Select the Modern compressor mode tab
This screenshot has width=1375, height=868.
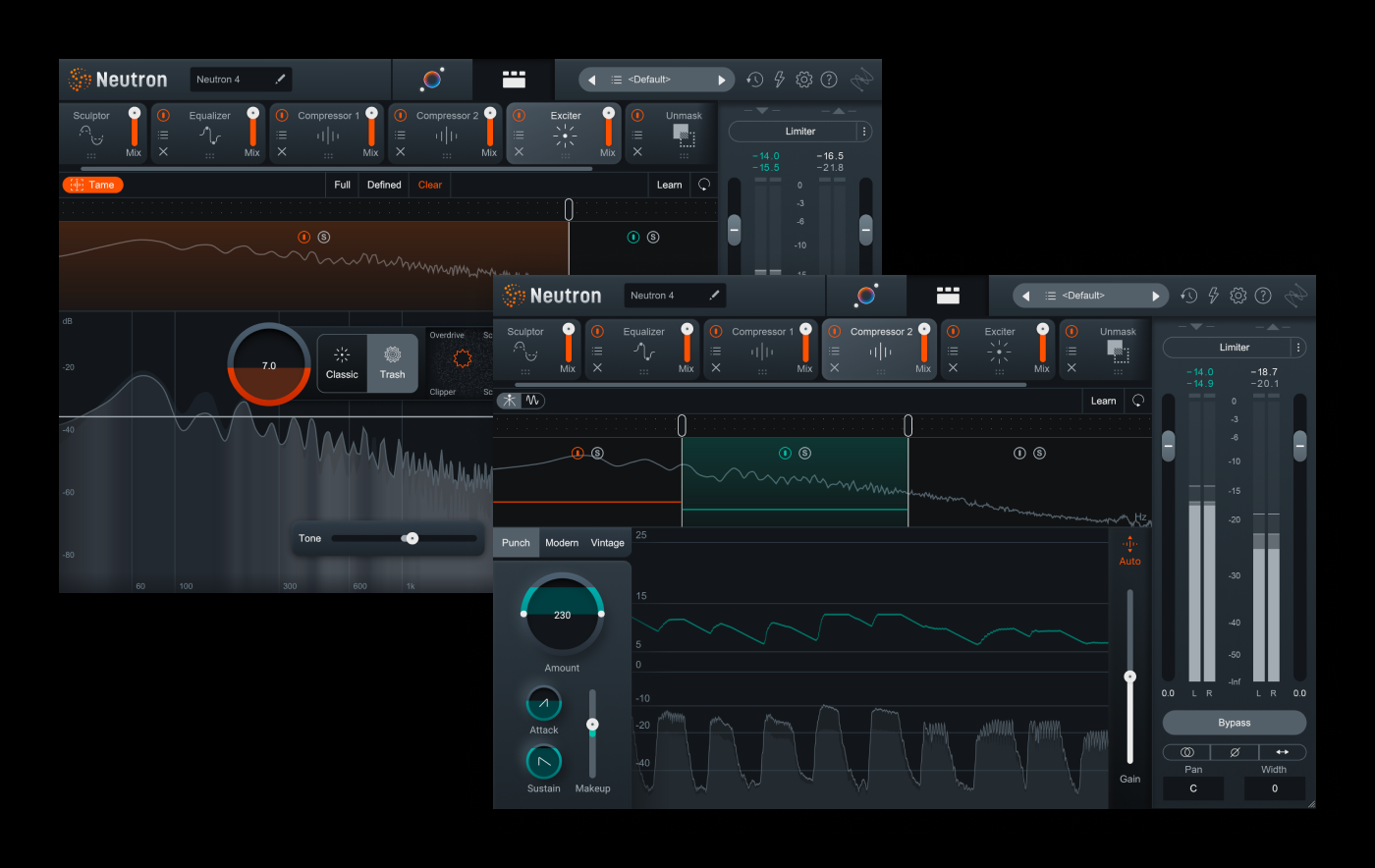coord(562,542)
